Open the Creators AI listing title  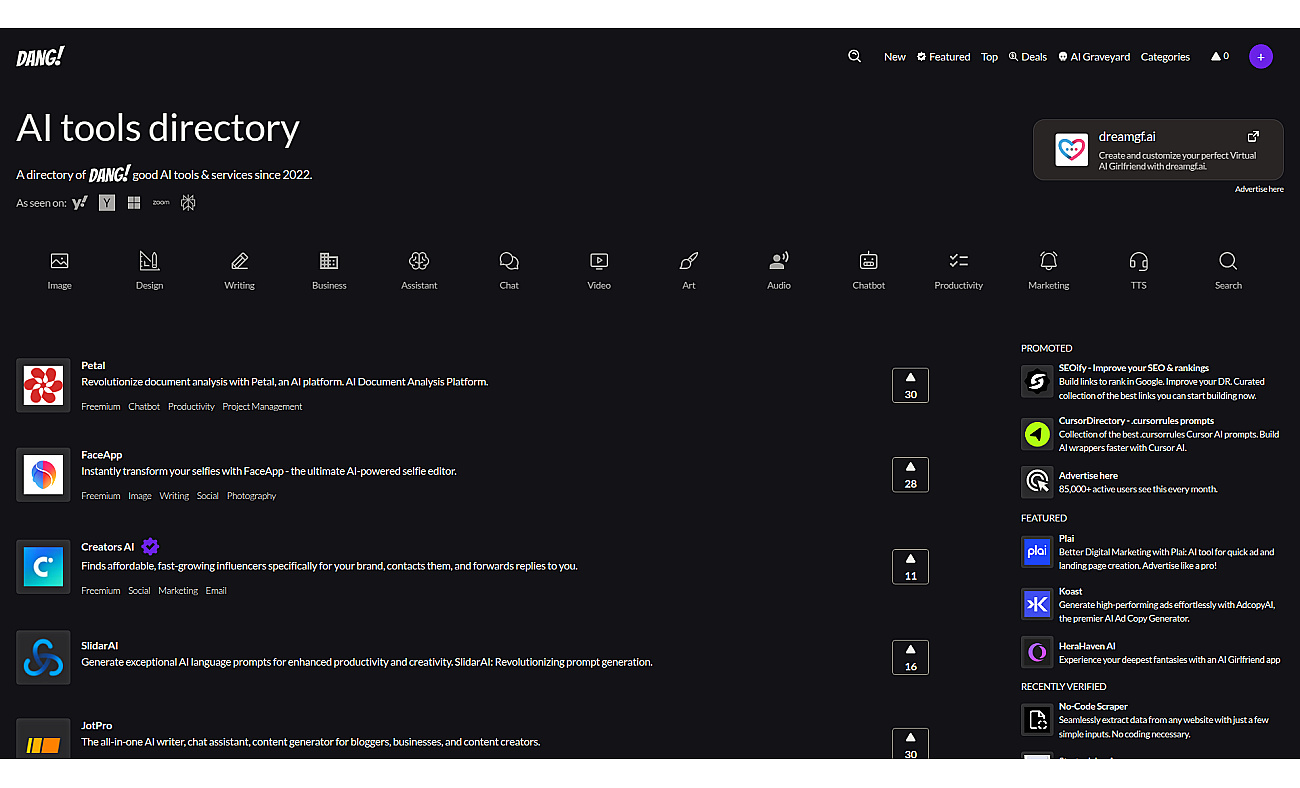107,547
